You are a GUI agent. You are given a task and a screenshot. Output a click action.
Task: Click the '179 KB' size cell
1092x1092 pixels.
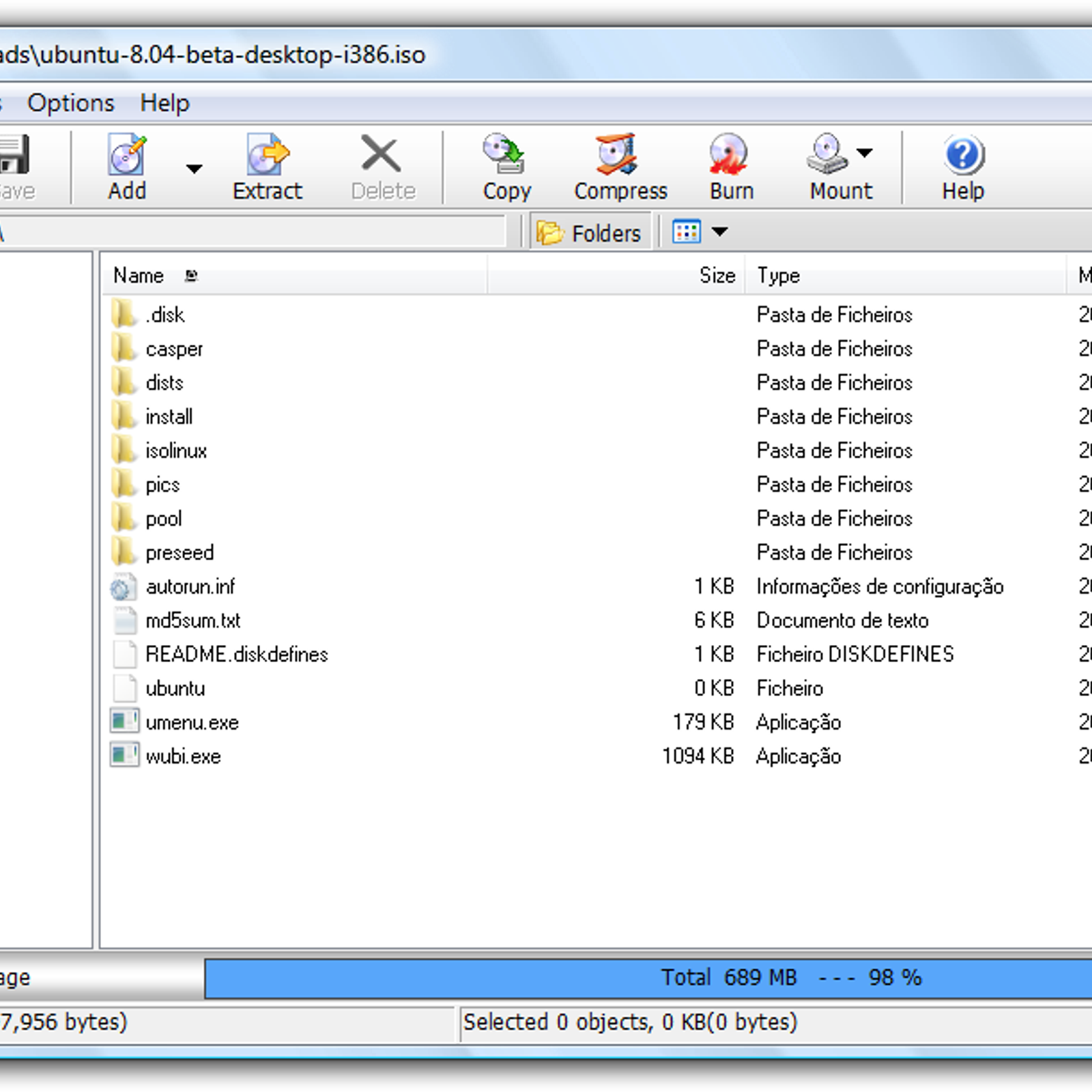704,722
